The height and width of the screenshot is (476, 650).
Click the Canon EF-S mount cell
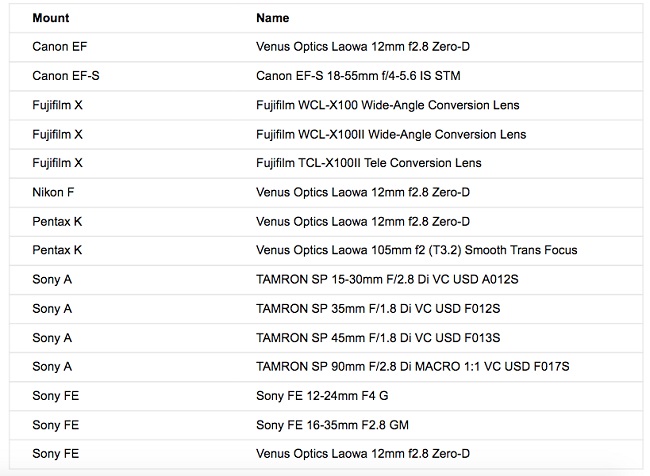pos(66,76)
